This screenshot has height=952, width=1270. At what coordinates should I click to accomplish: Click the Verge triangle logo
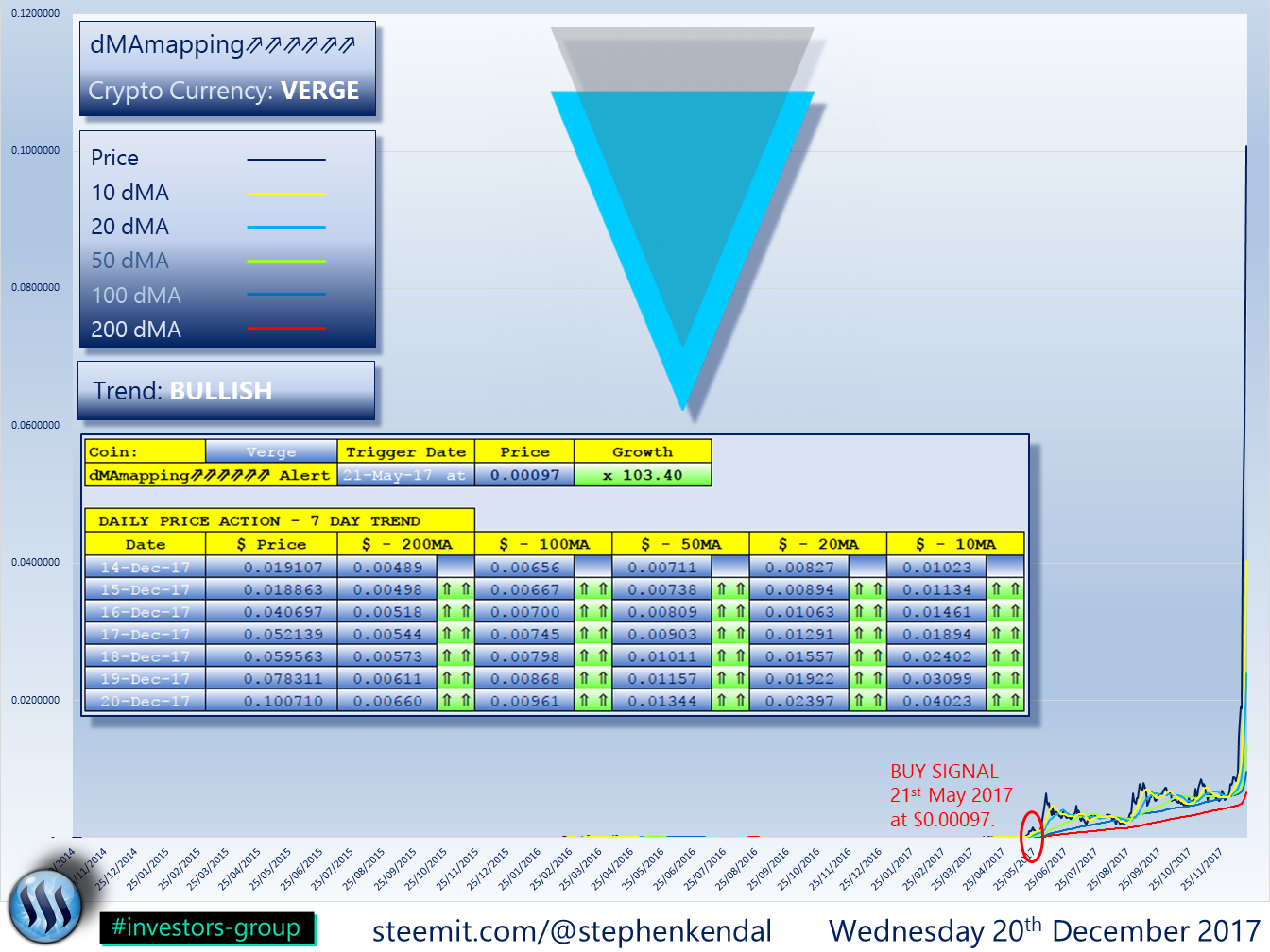coord(682,219)
